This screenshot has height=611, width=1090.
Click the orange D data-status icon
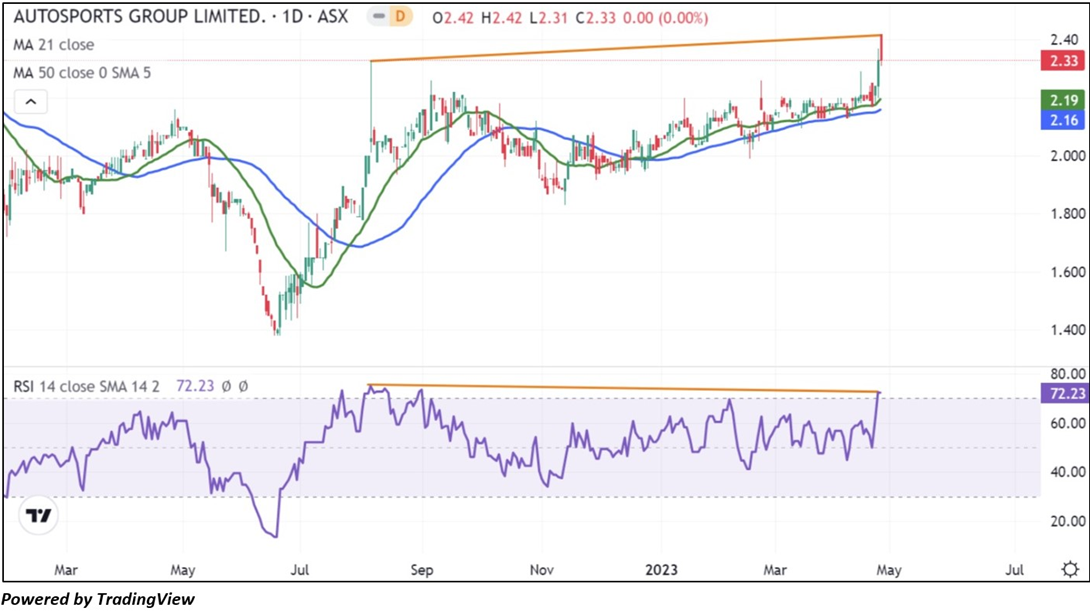tap(400, 16)
